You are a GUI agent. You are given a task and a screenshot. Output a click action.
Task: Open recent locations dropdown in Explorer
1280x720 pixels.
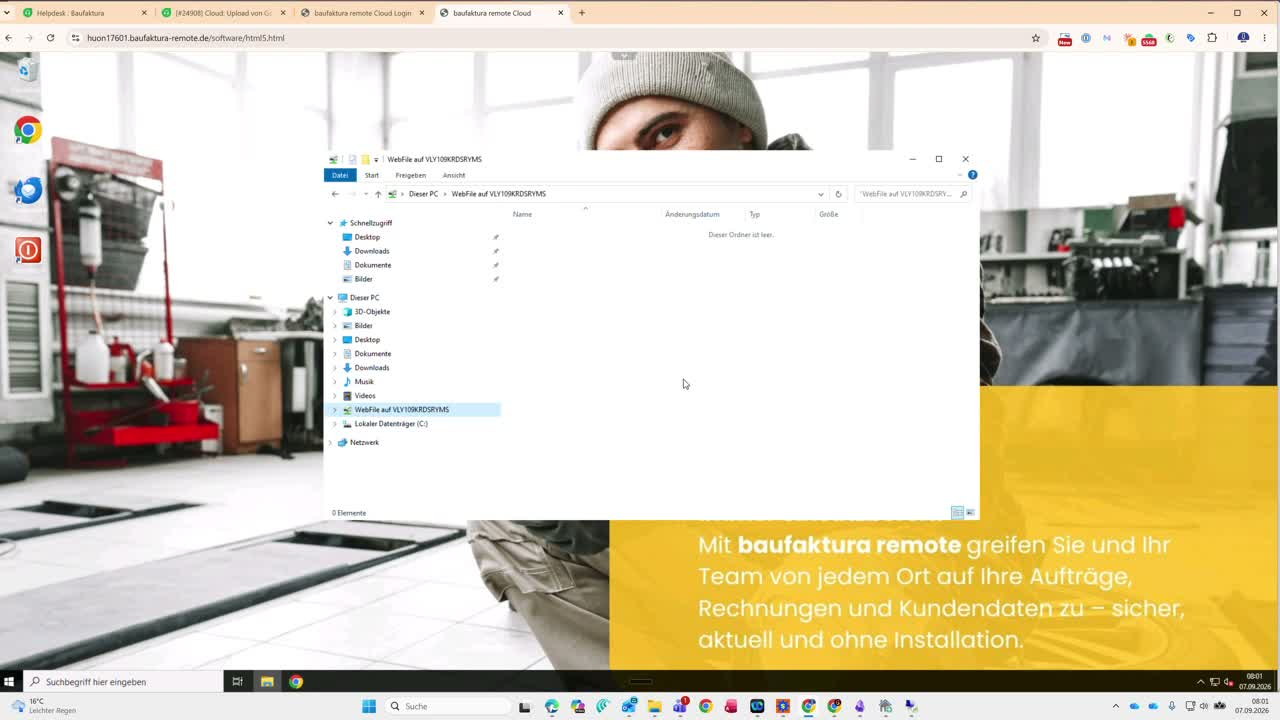click(366, 194)
